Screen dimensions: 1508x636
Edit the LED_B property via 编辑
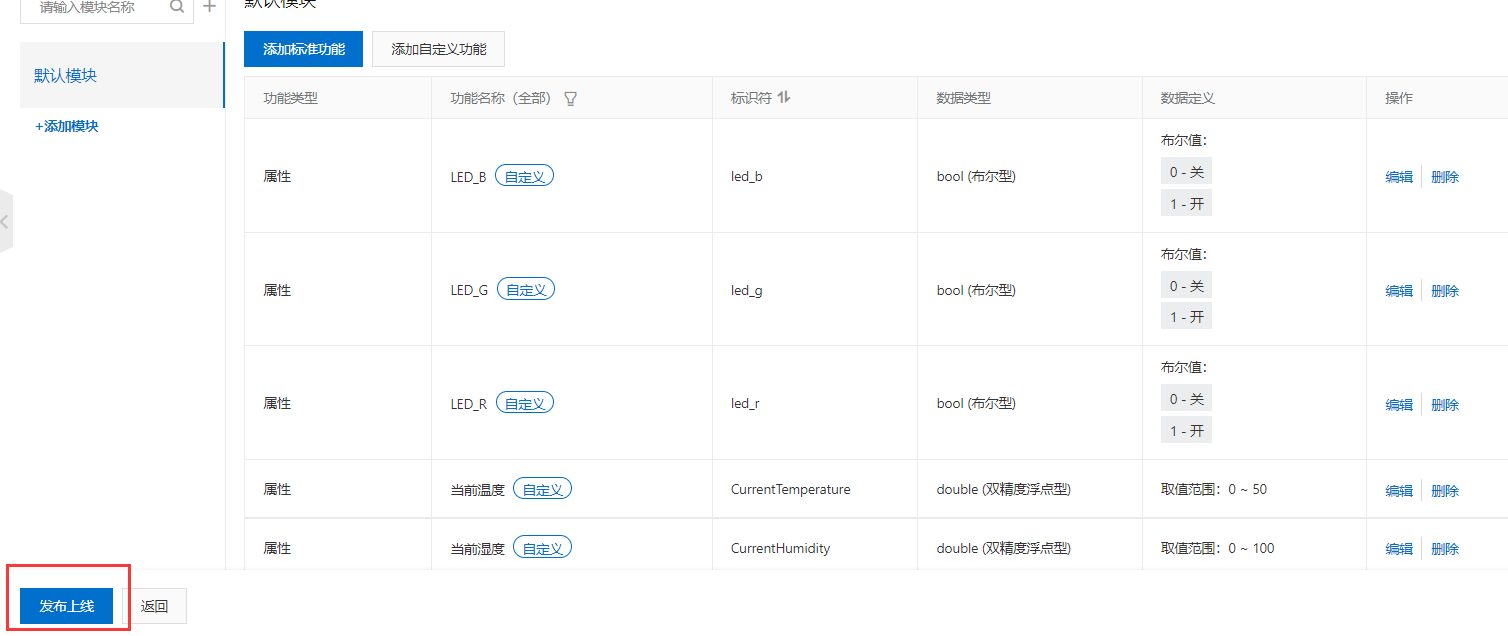1397,175
